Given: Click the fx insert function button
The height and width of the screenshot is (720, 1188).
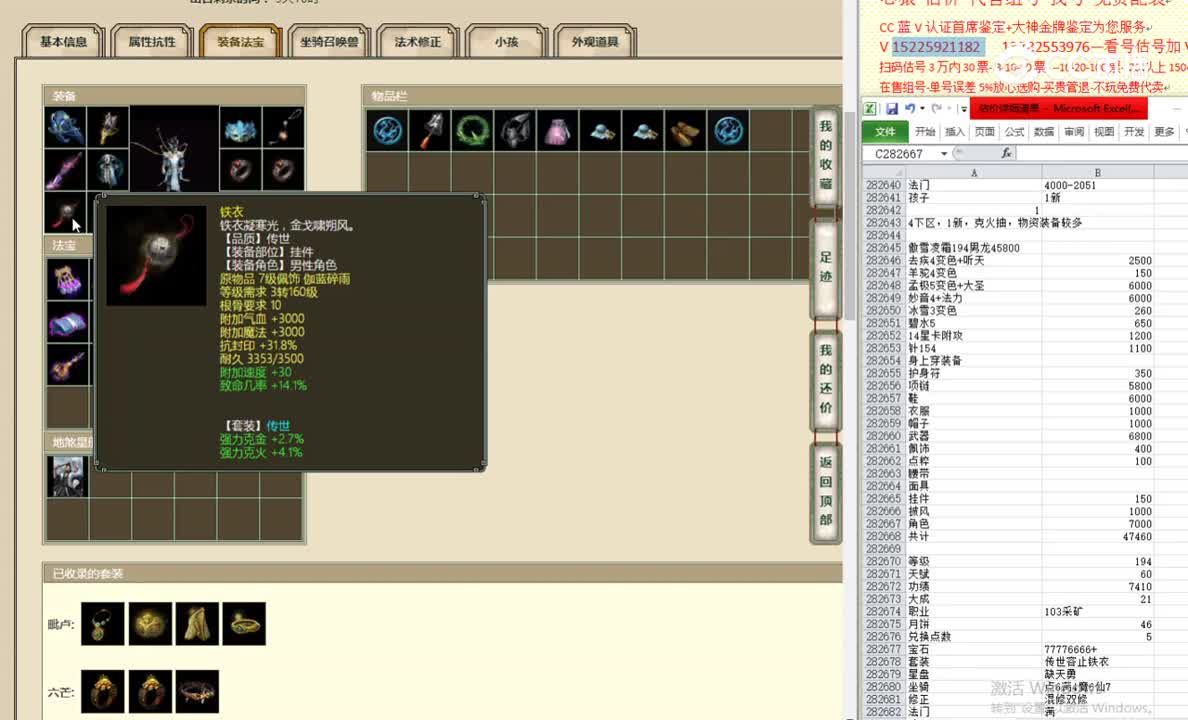Looking at the screenshot, I should (1006, 154).
